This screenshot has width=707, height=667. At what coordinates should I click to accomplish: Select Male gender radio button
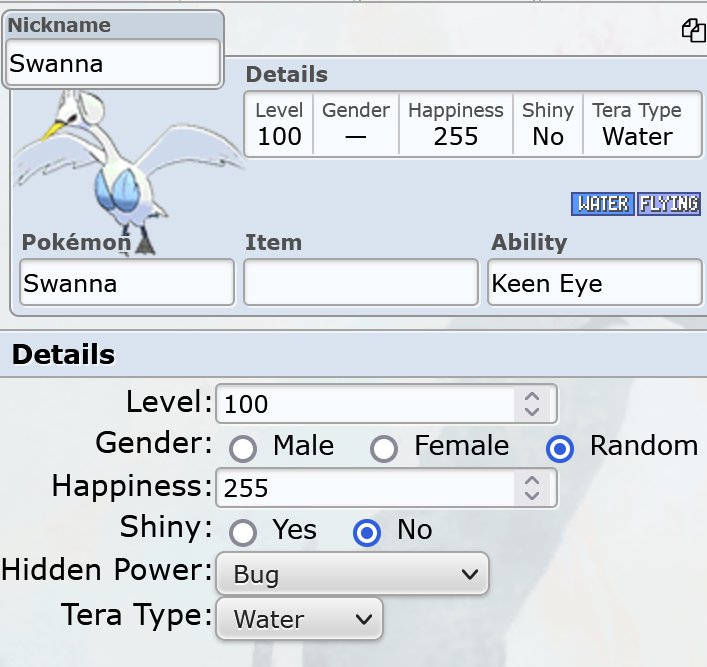(x=243, y=449)
